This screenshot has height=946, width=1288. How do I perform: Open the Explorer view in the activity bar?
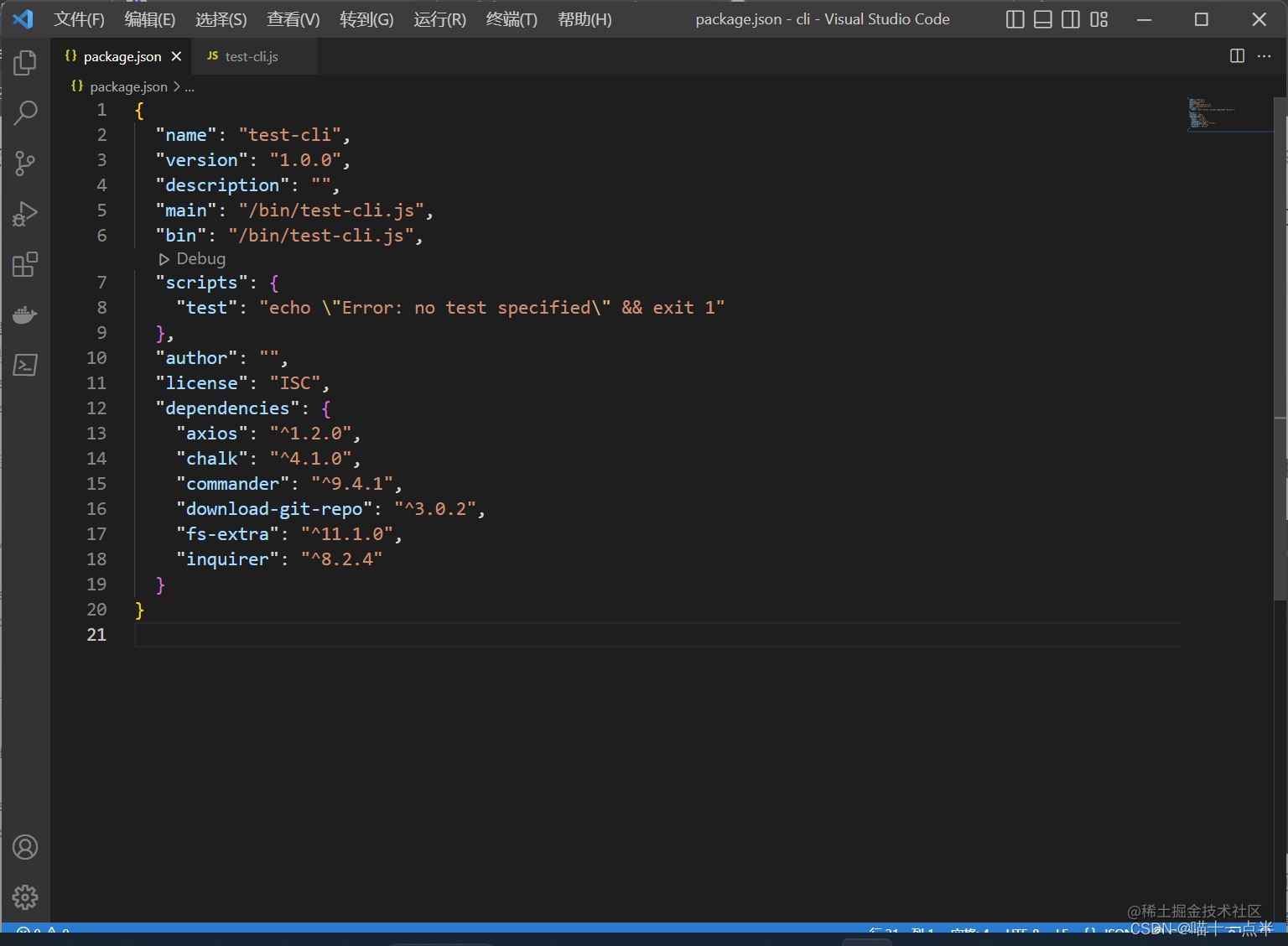coord(25,62)
